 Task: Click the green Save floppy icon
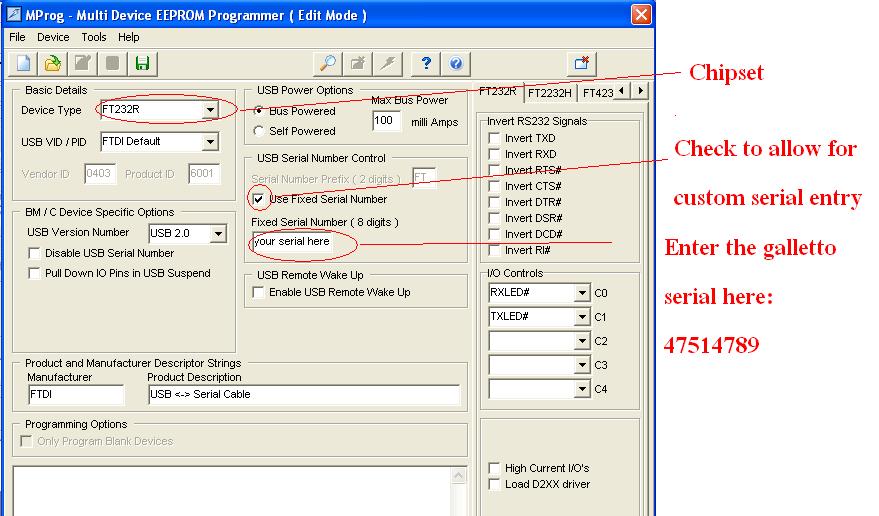click(x=142, y=63)
